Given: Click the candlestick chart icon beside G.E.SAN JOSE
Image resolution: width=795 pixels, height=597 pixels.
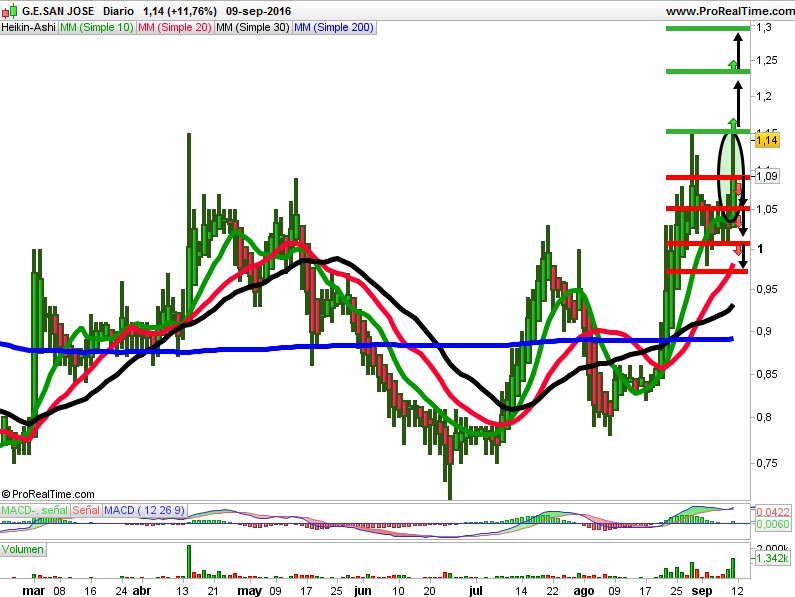Looking at the screenshot, I should 9,11.
